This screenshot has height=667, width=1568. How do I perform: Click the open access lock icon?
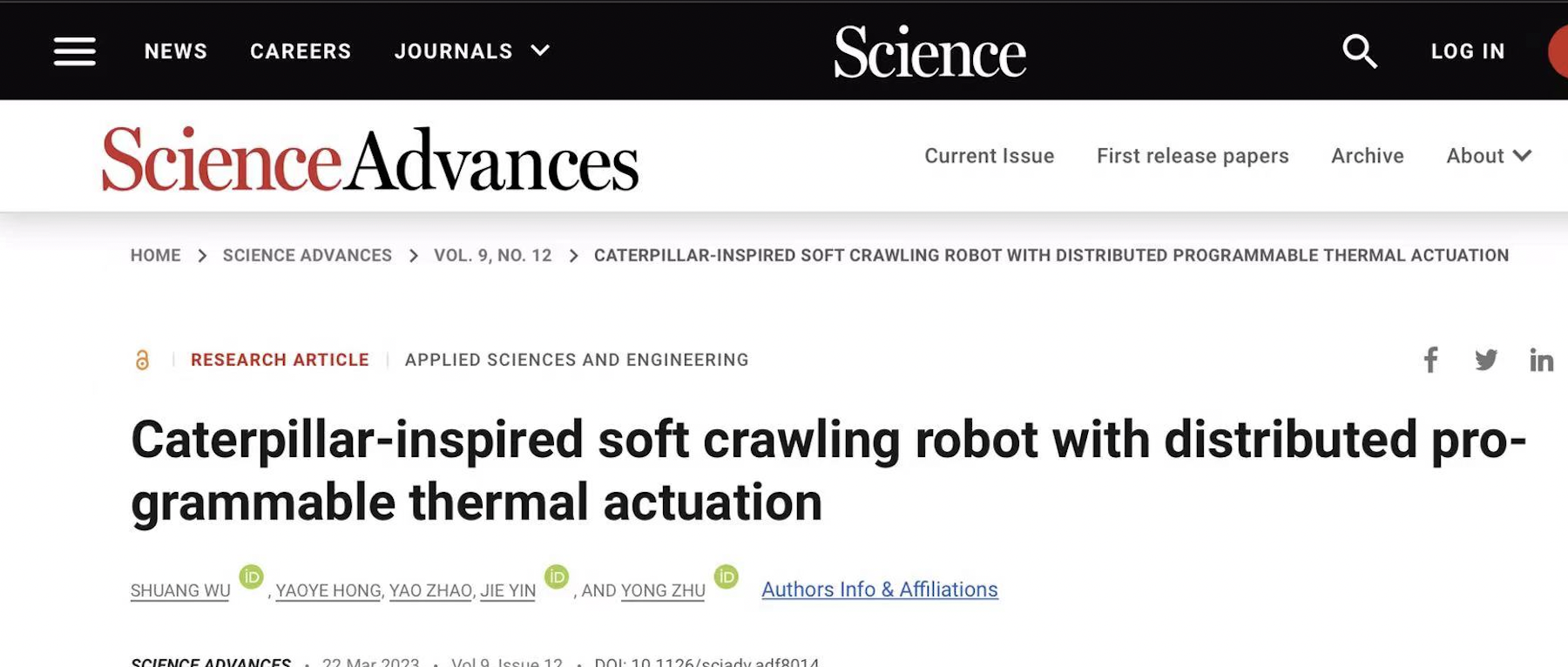click(x=142, y=360)
